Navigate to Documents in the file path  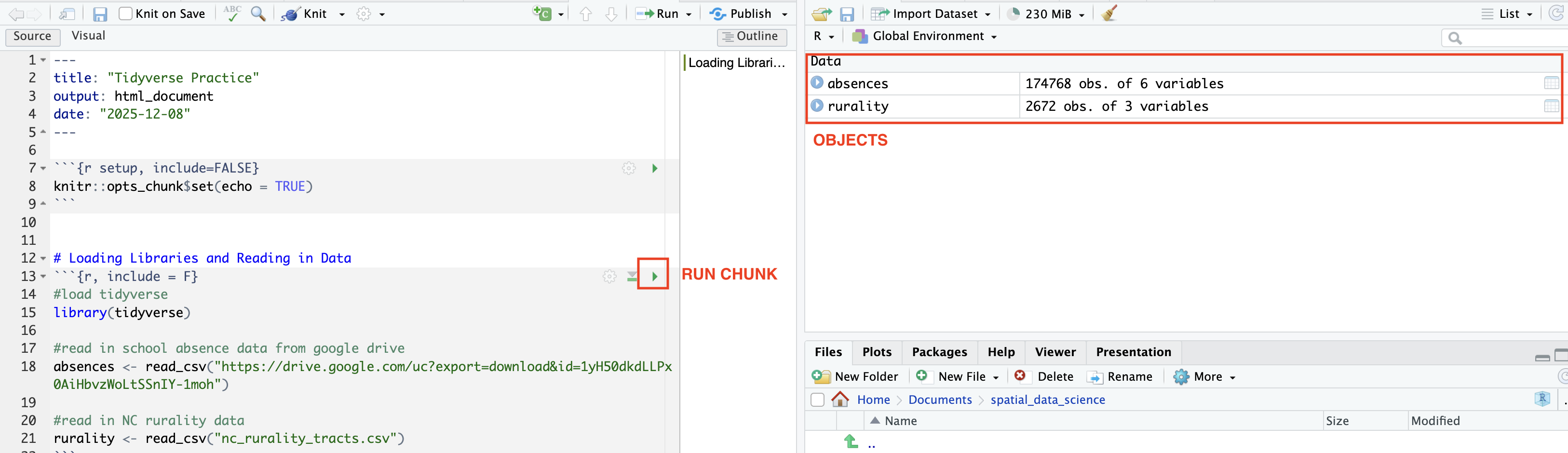click(x=940, y=400)
